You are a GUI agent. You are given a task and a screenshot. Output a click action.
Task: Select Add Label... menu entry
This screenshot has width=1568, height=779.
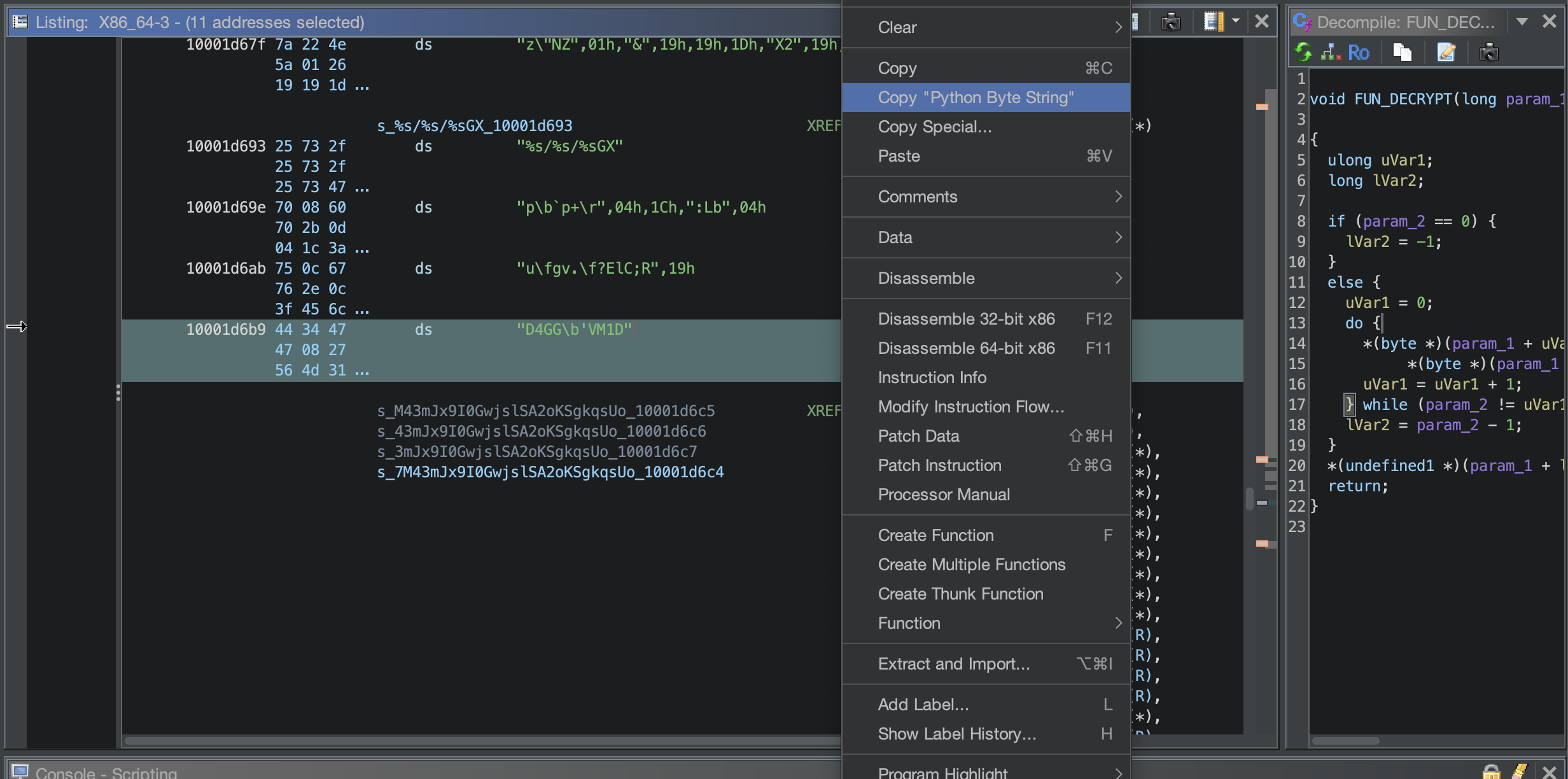[986, 705]
